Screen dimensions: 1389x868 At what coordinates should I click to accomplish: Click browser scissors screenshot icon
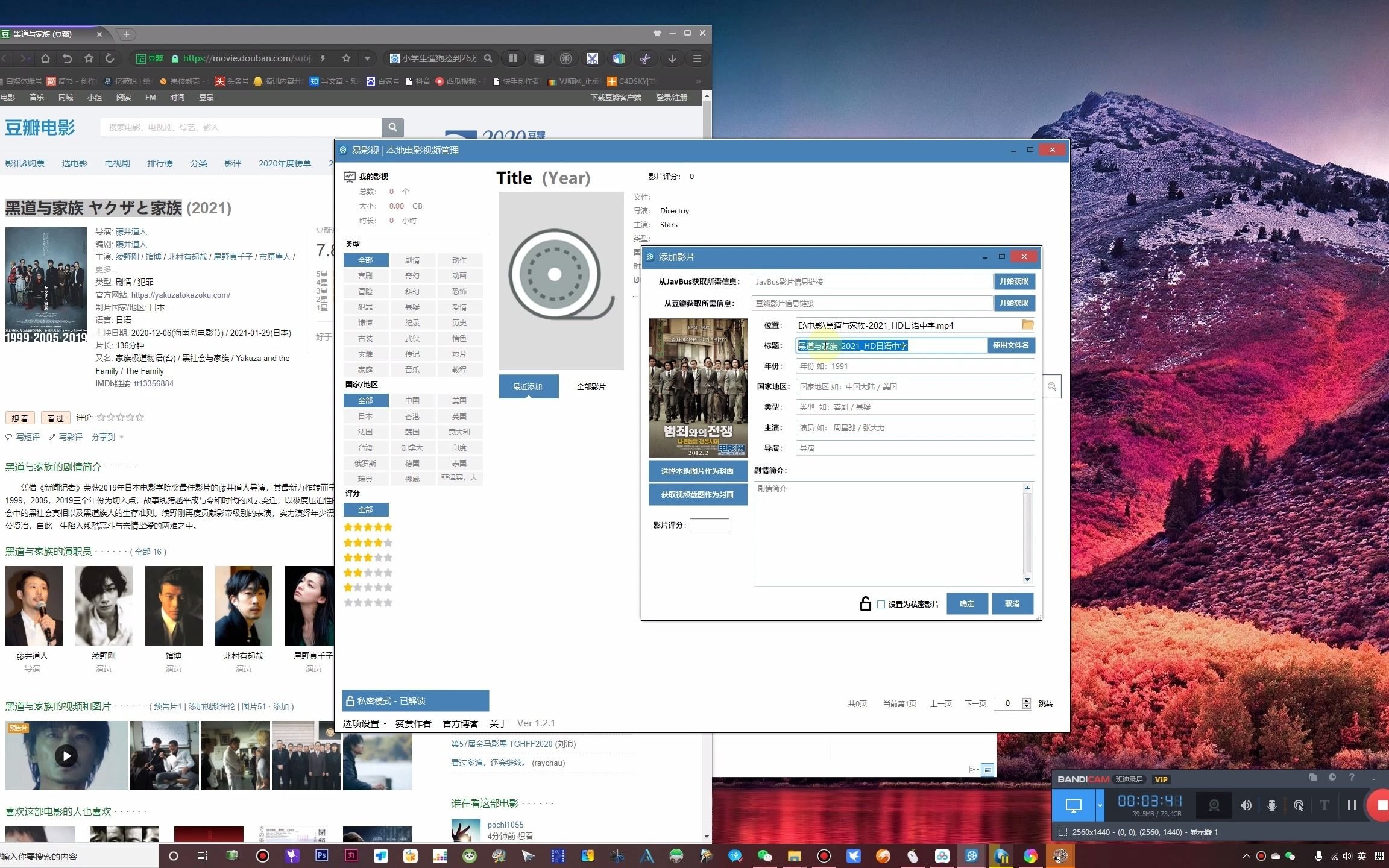[645, 58]
